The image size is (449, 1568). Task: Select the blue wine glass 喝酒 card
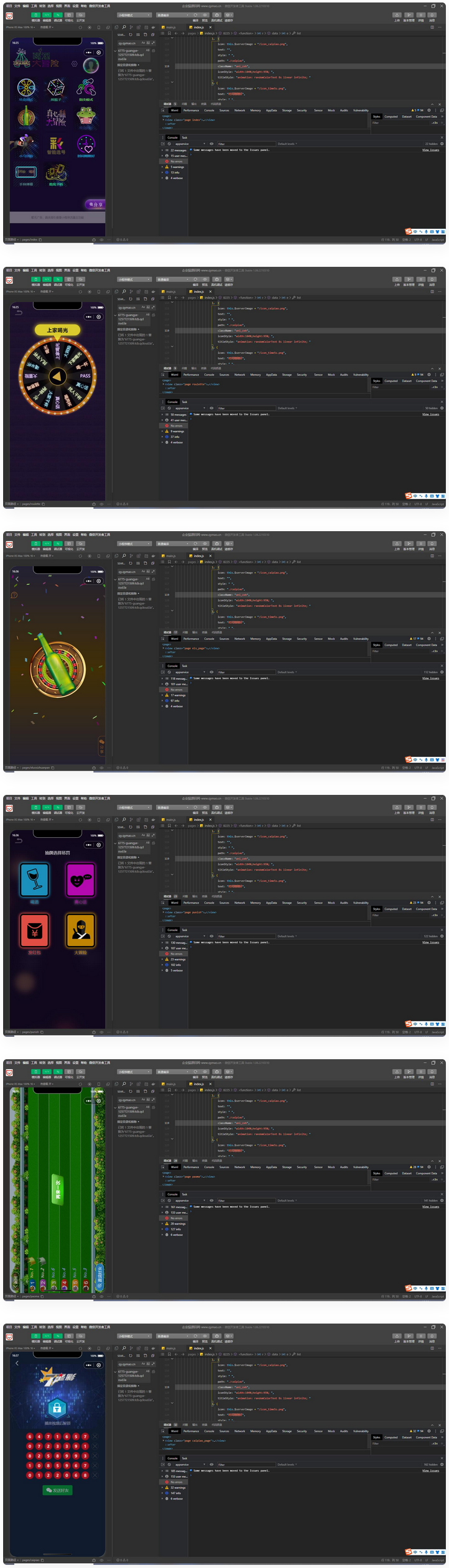(34, 879)
